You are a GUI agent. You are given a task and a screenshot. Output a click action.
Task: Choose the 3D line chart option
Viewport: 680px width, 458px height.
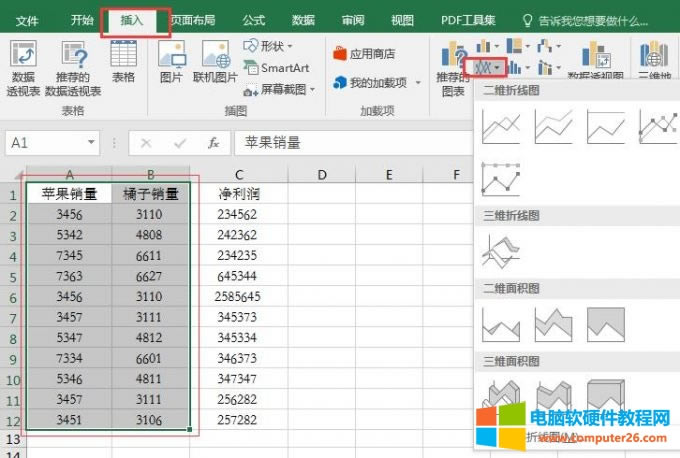[x=501, y=250]
